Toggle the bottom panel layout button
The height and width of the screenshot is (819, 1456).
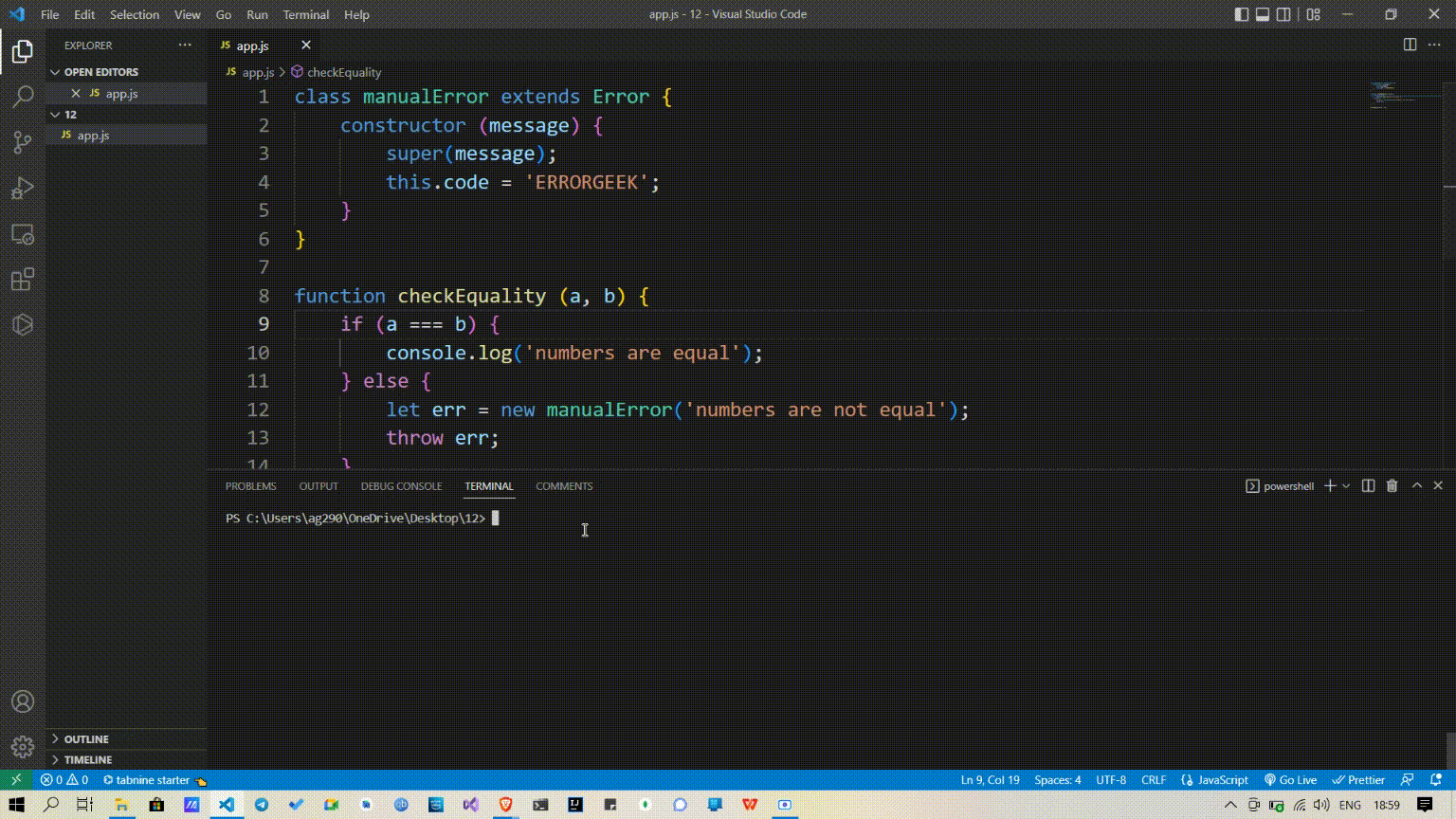[x=1263, y=14]
